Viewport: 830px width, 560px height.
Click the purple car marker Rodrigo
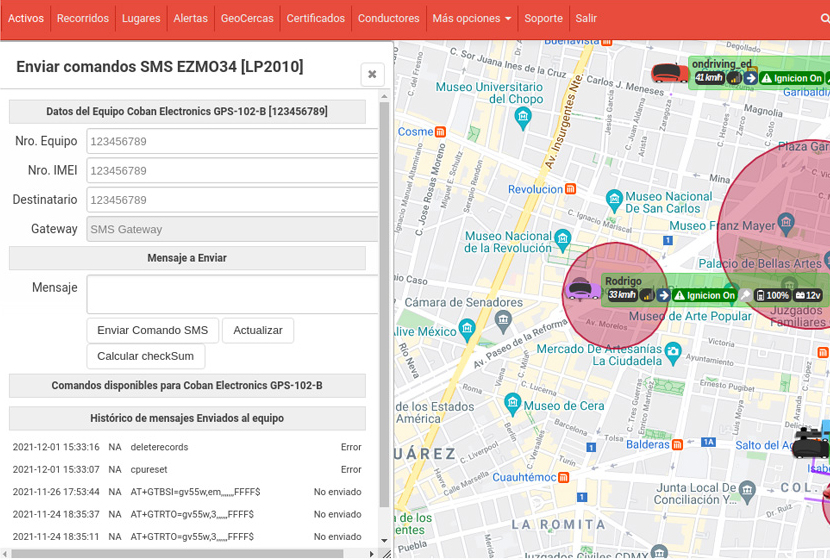[x=582, y=290]
